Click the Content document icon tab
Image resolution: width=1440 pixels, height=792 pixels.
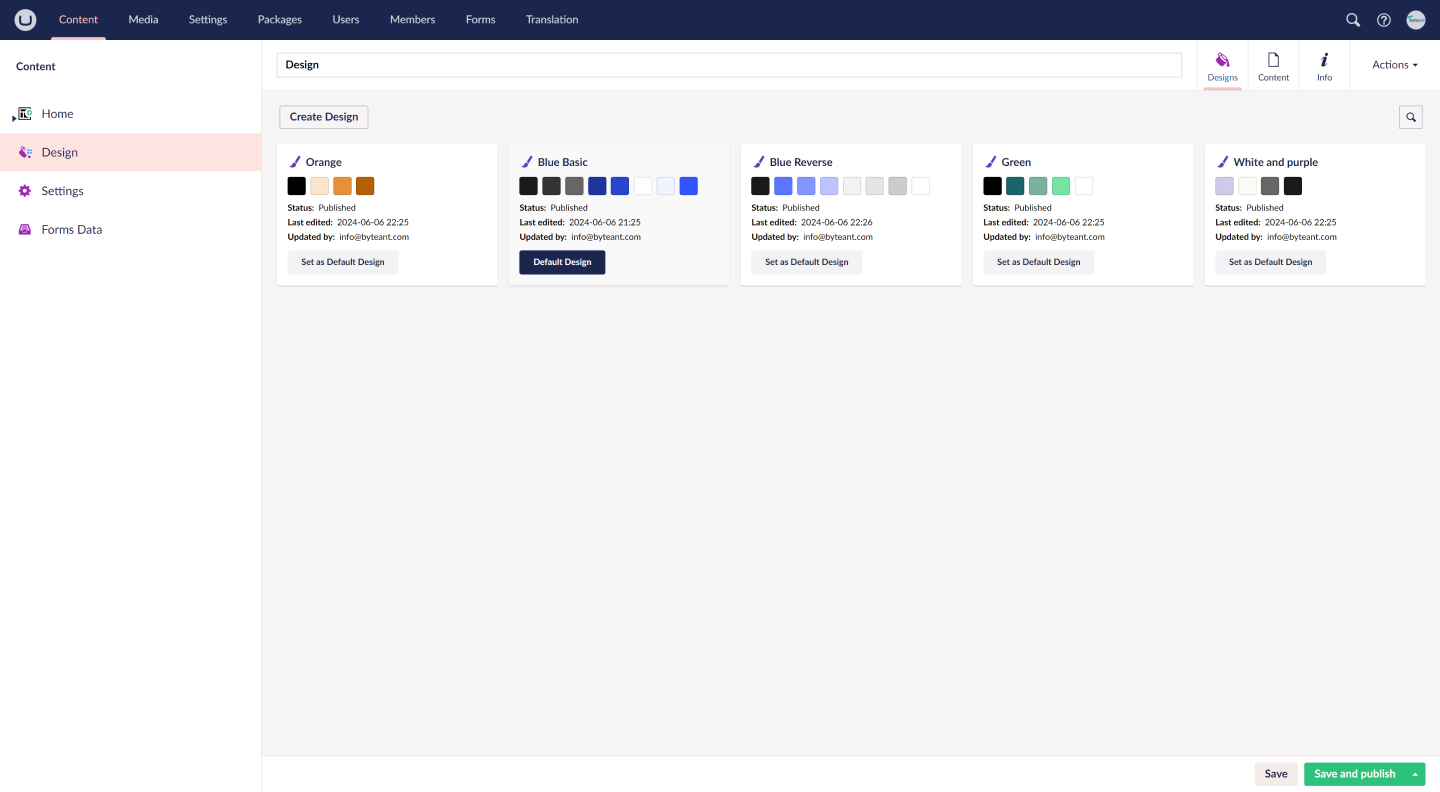[1273, 58]
